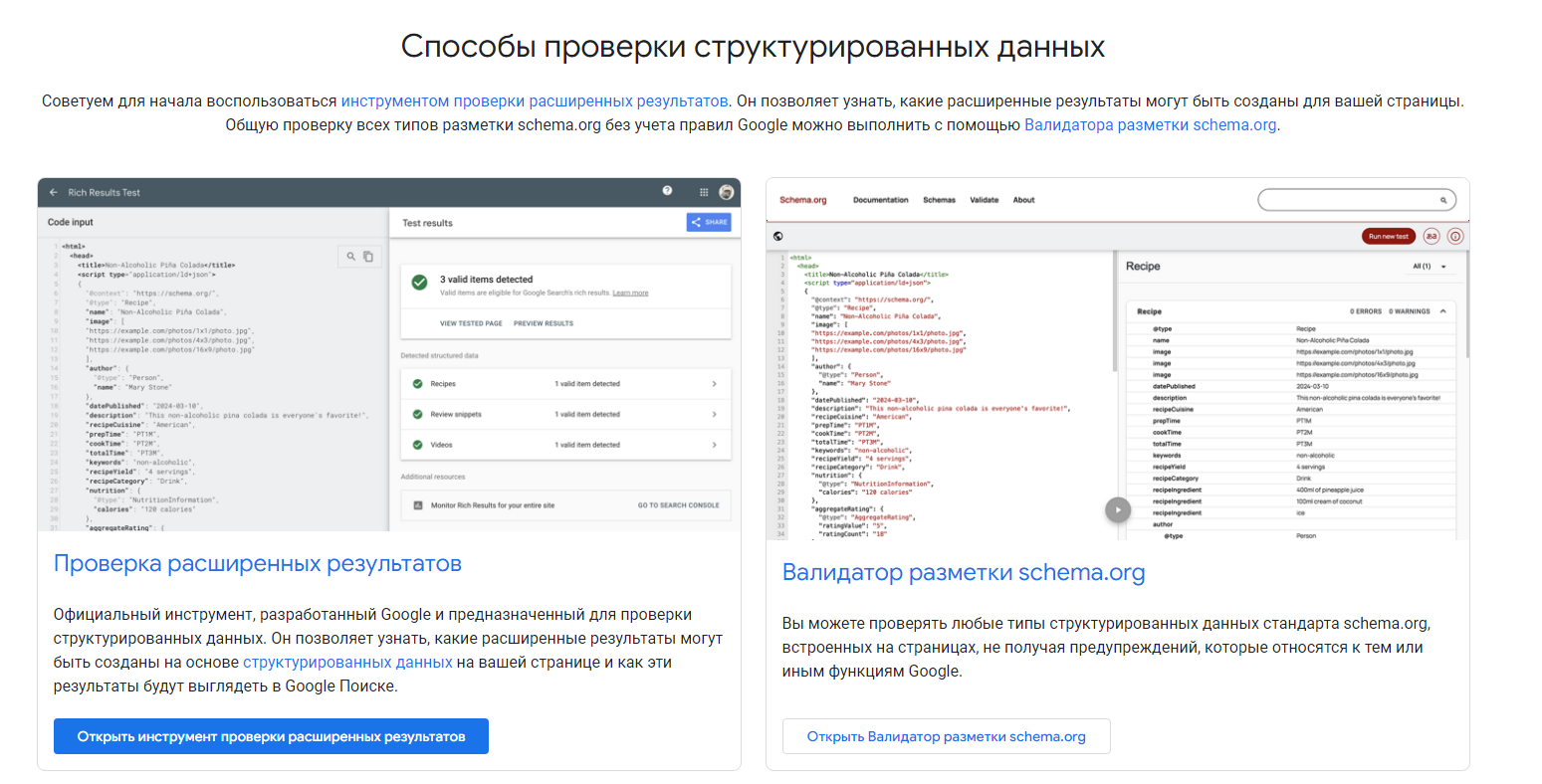
Task: Expand the Review snippets row chevron
Action: pos(715,414)
